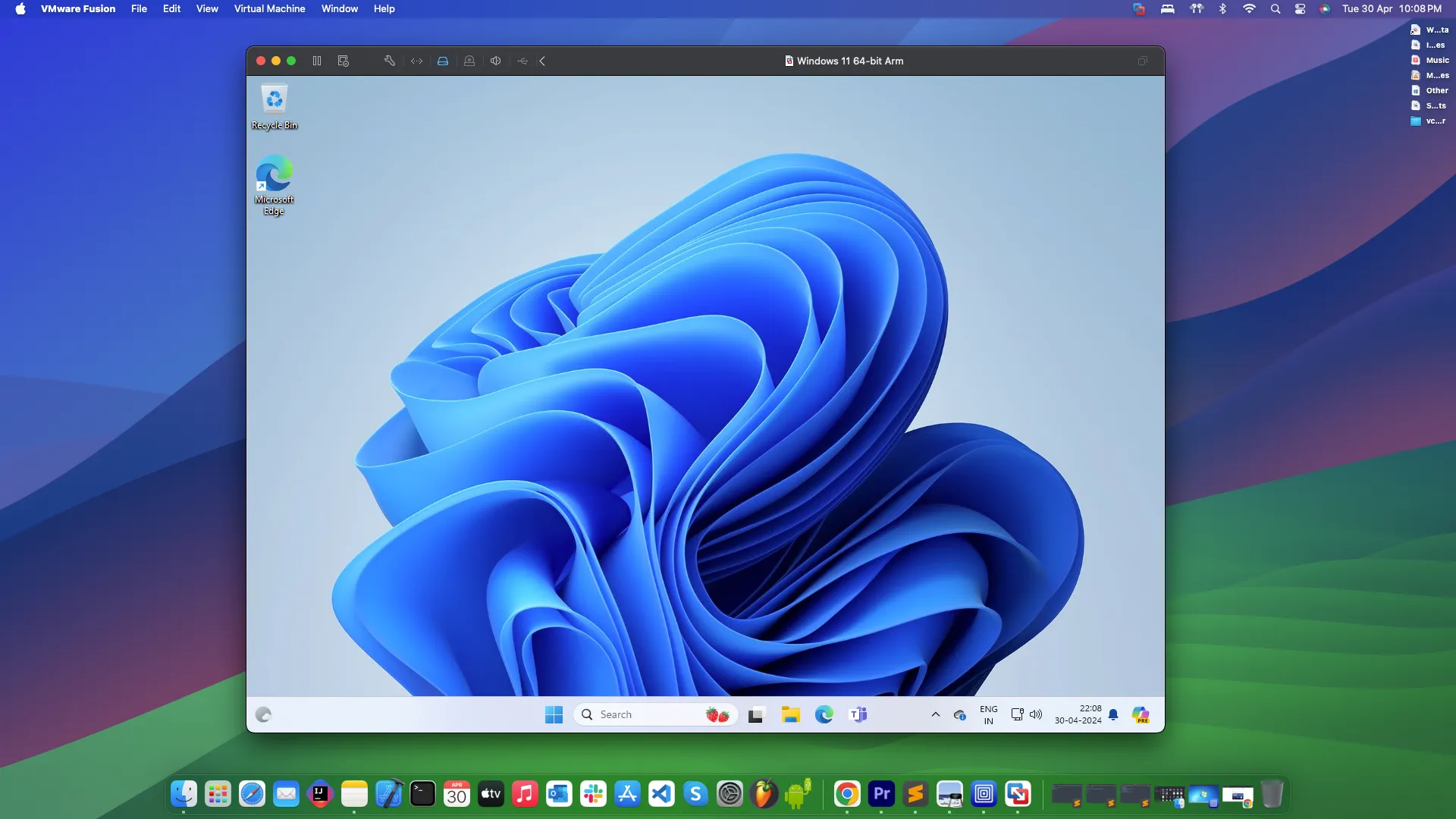Expand hidden system tray icons chevron
Image resolution: width=1456 pixels, height=819 pixels.
point(936,714)
